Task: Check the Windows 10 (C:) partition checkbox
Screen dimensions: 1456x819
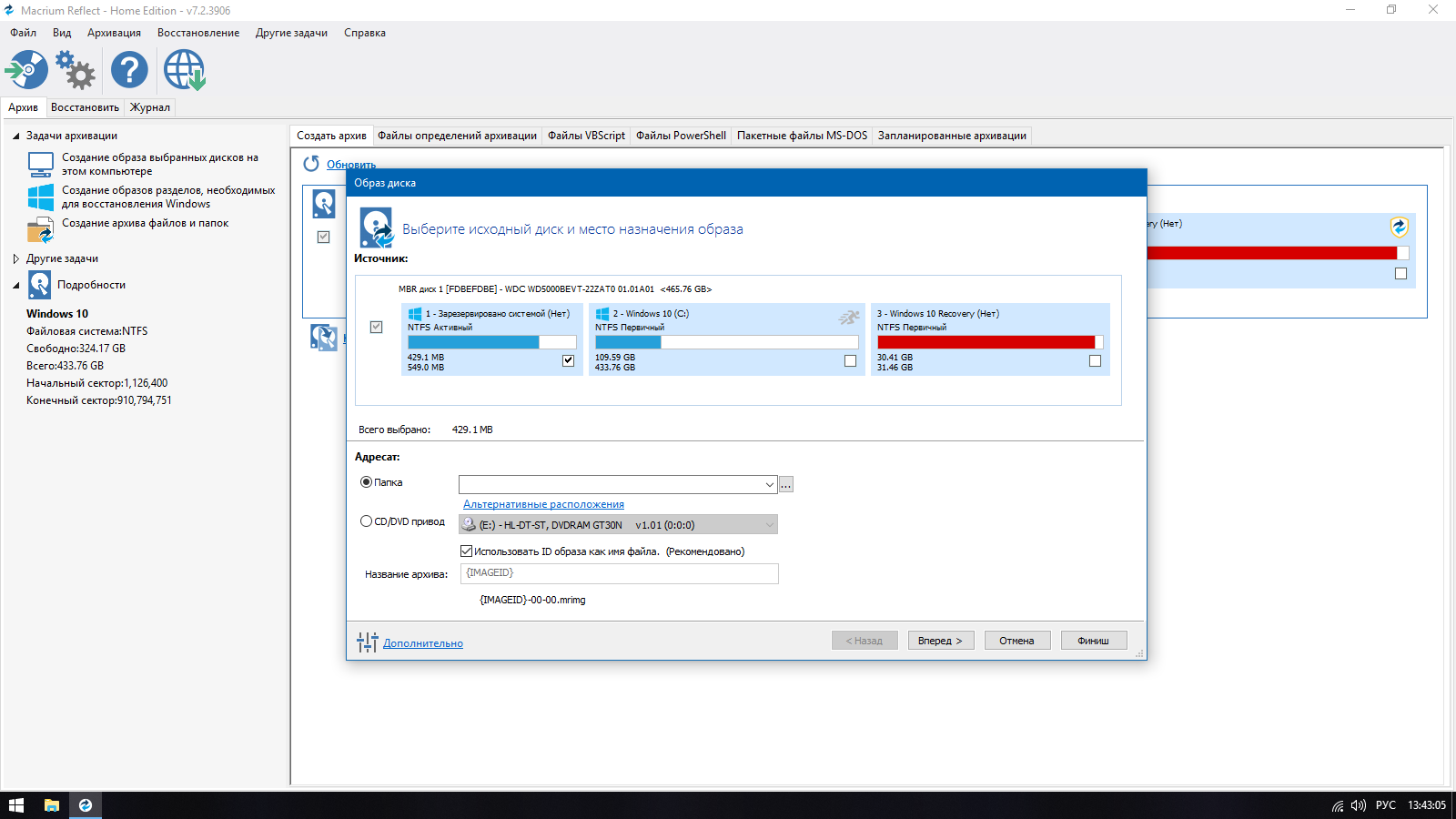Action: (850, 360)
